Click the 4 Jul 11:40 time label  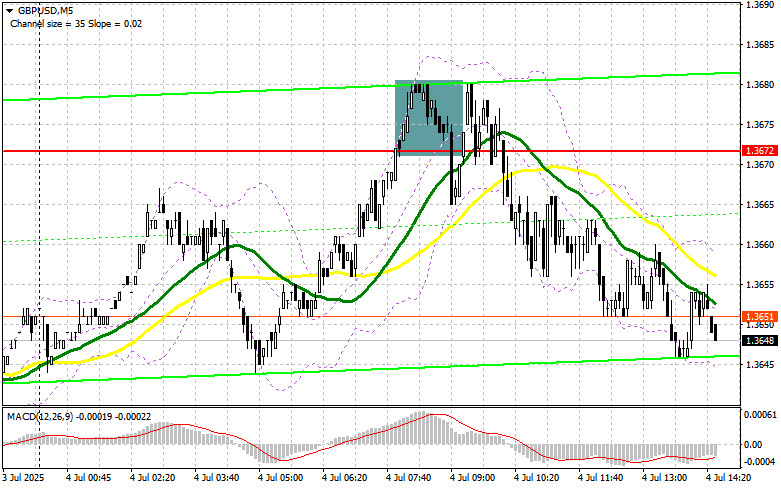pos(600,478)
